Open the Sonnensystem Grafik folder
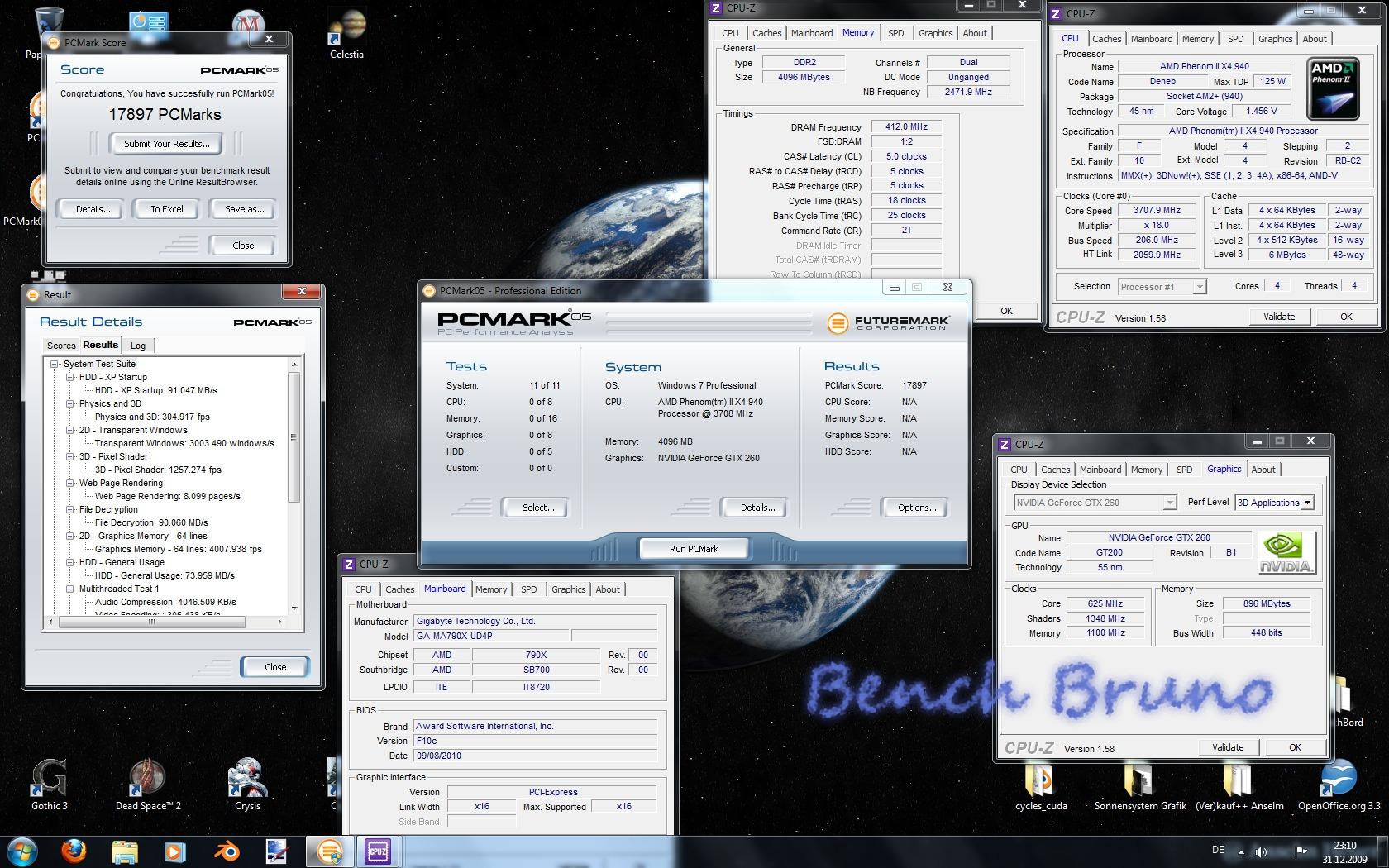This screenshot has height=868, width=1389. coord(1140,786)
